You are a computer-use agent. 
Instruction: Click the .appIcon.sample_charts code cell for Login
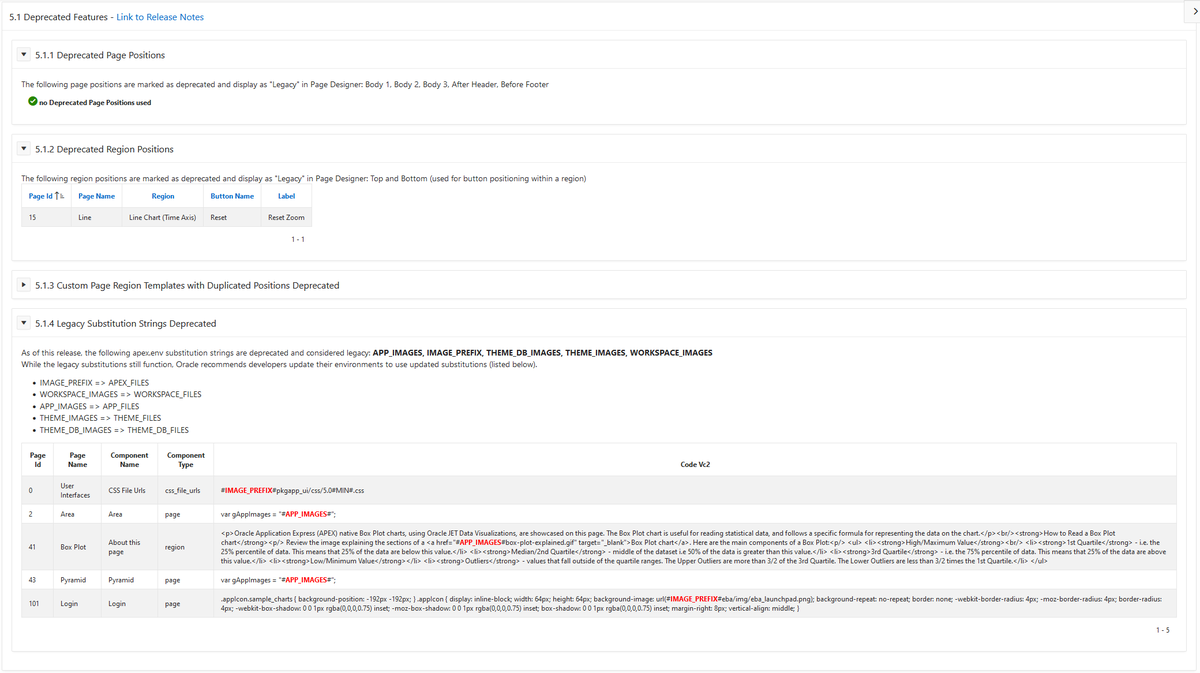click(x=695, y=604)
